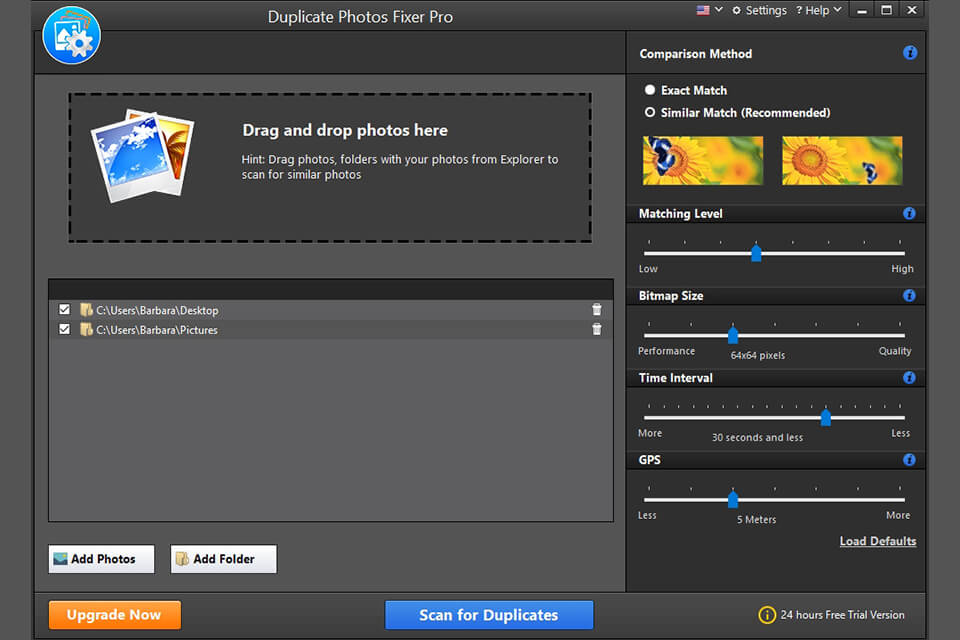Click the Comparison Method info icon
Image resolution: width=960 pixels, height=640 pixels.
pyautogui.click(x=909, y=53)
